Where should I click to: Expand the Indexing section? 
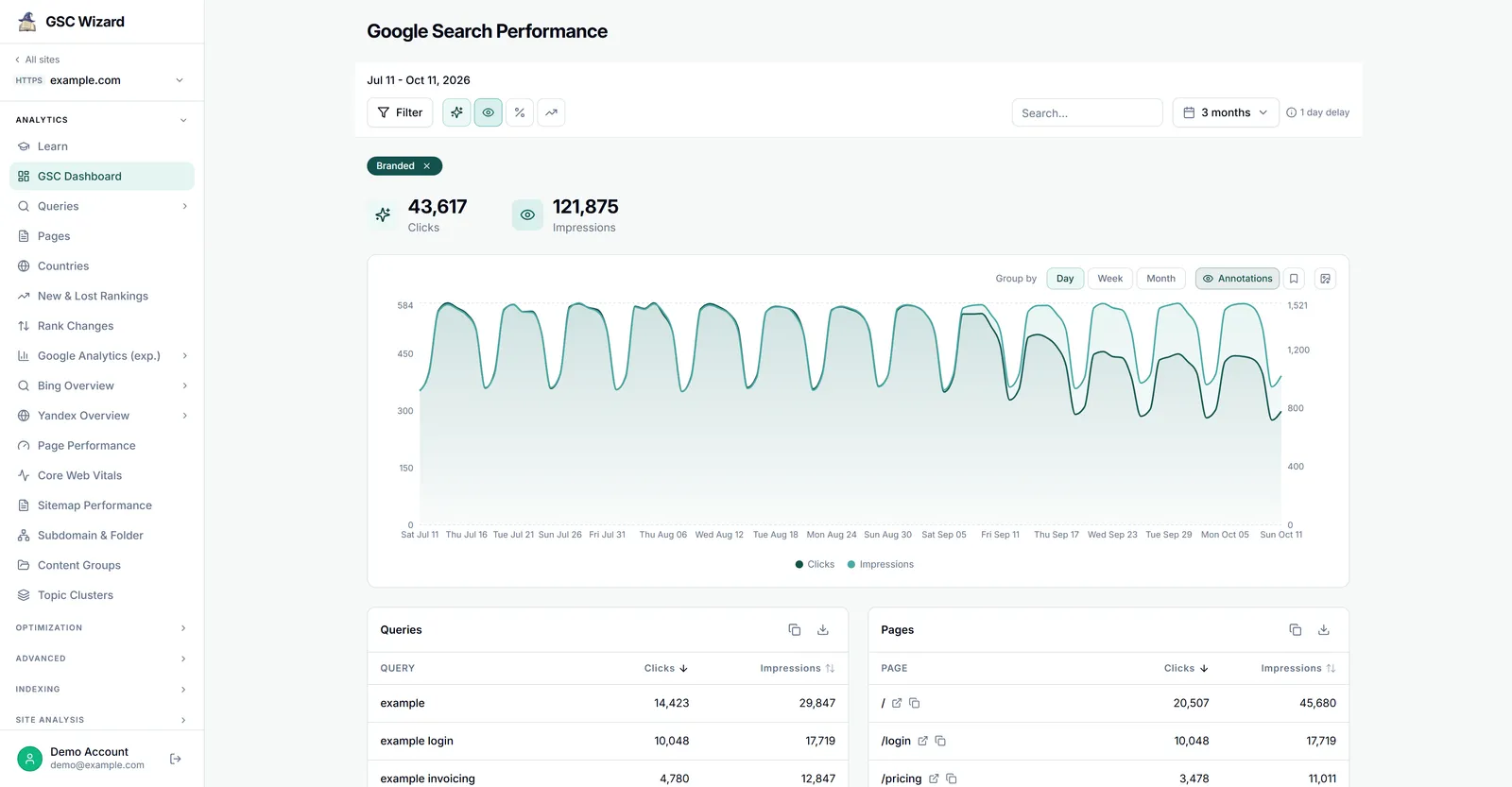(x=102, y=690)
